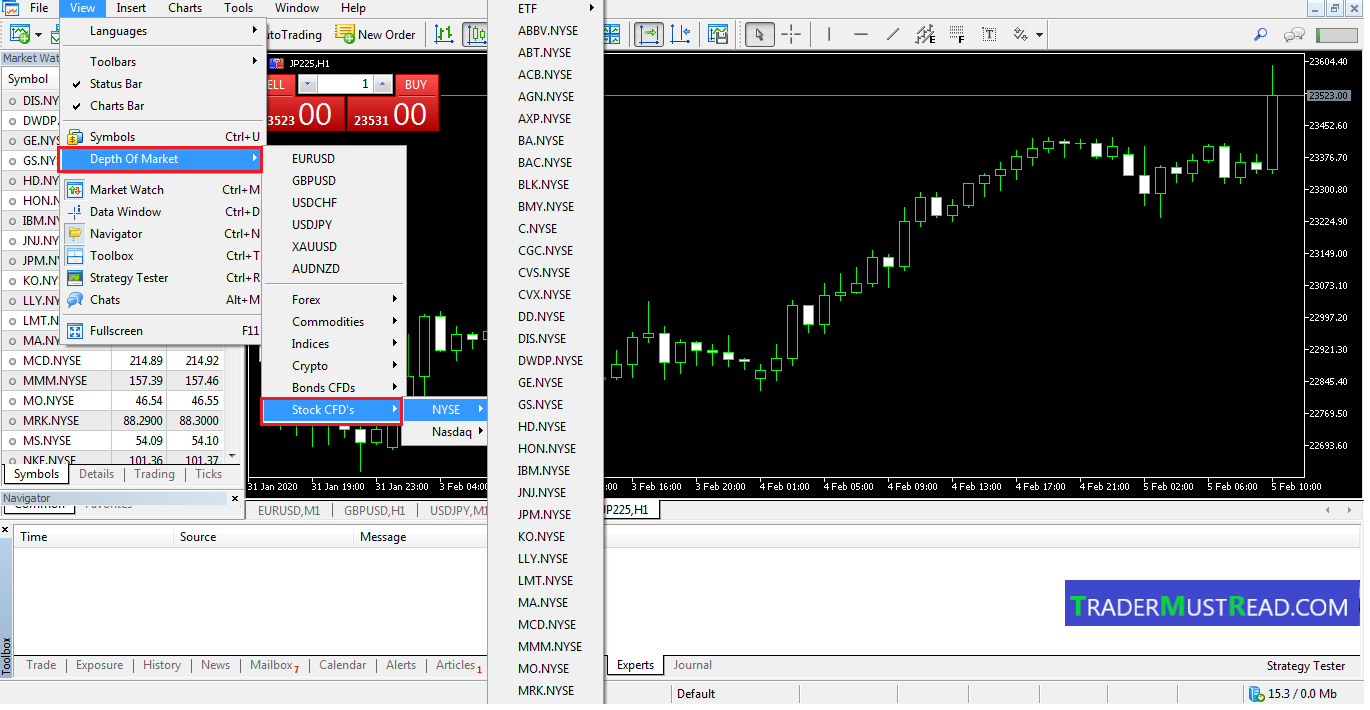Click the Navigator folder icon in menu

pos(75,234)
